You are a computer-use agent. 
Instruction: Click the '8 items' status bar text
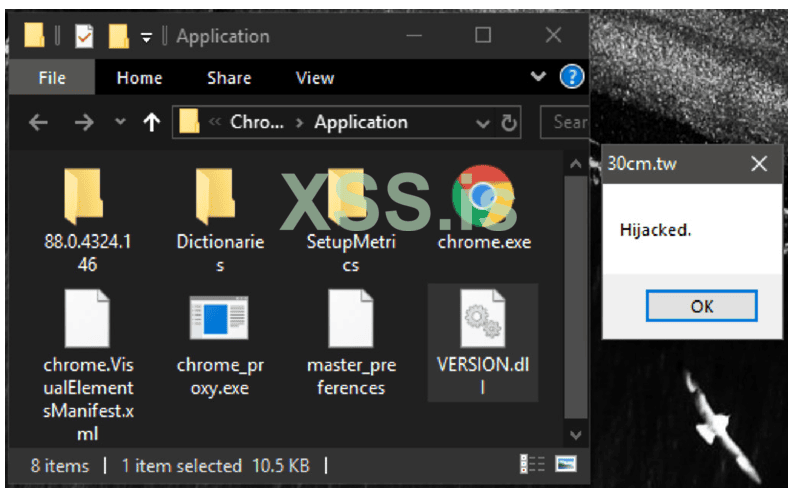tap(59, 465)
